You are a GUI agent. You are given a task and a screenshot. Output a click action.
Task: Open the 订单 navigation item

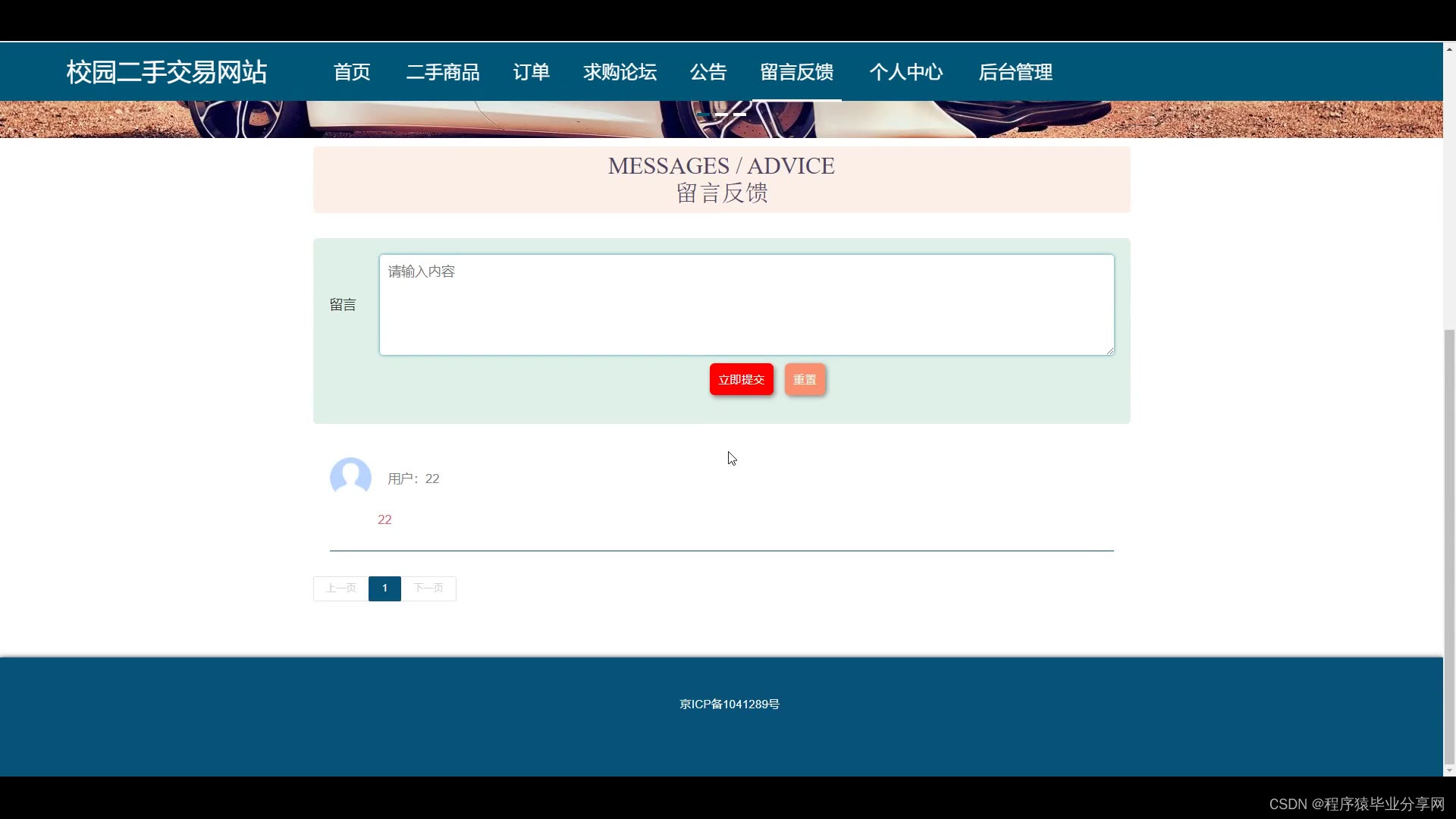pyautogui.click(x=531, y=72)
